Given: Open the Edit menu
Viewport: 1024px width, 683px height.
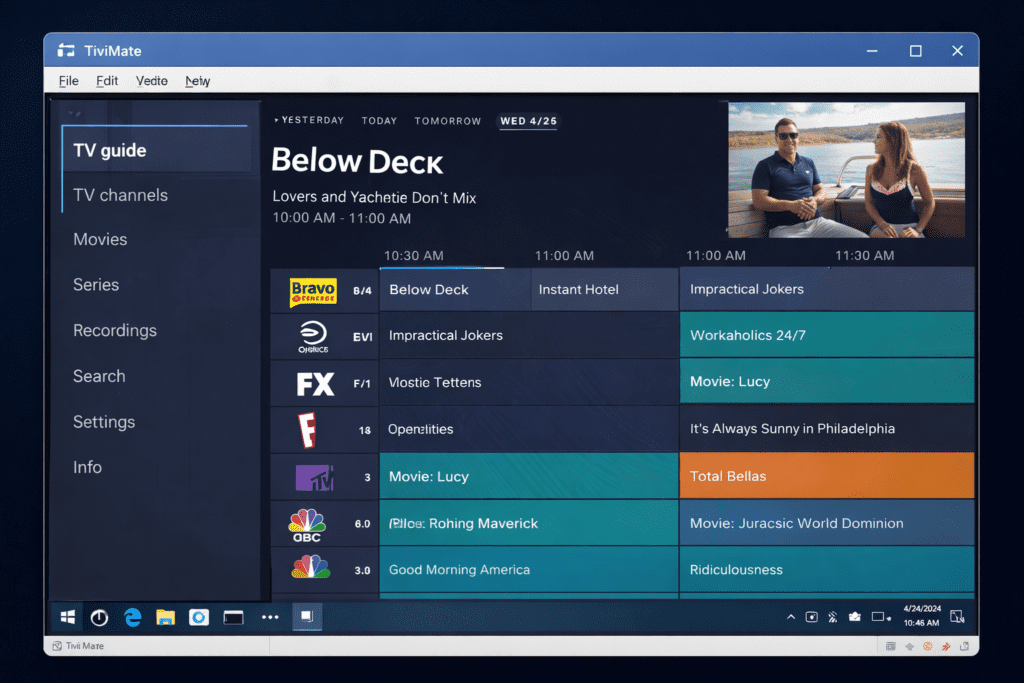Looking at the screenshot, I should click(x=107, y=81).
